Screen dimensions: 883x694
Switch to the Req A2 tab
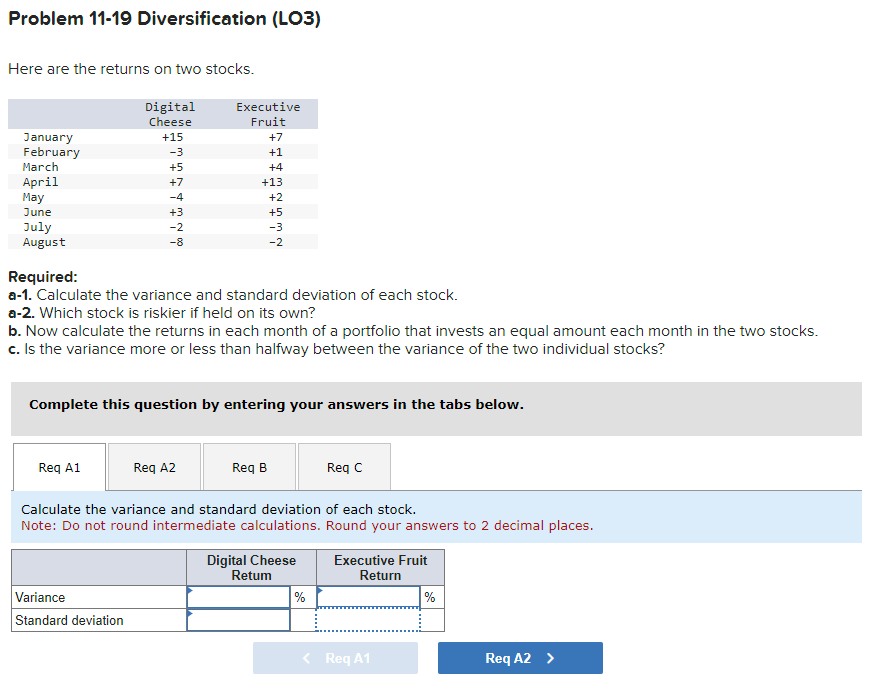click(x=153, y=466)
